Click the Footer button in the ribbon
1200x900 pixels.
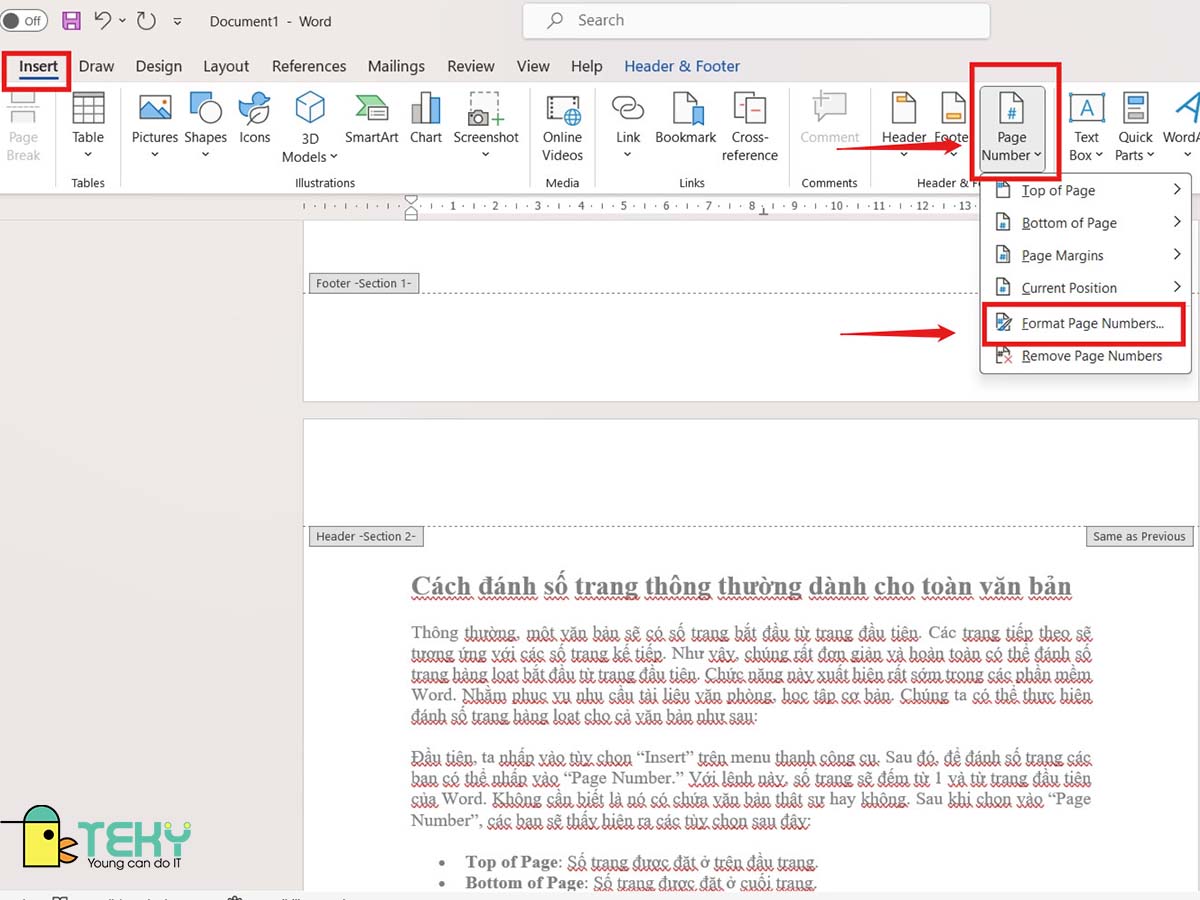tap(951, 126)
